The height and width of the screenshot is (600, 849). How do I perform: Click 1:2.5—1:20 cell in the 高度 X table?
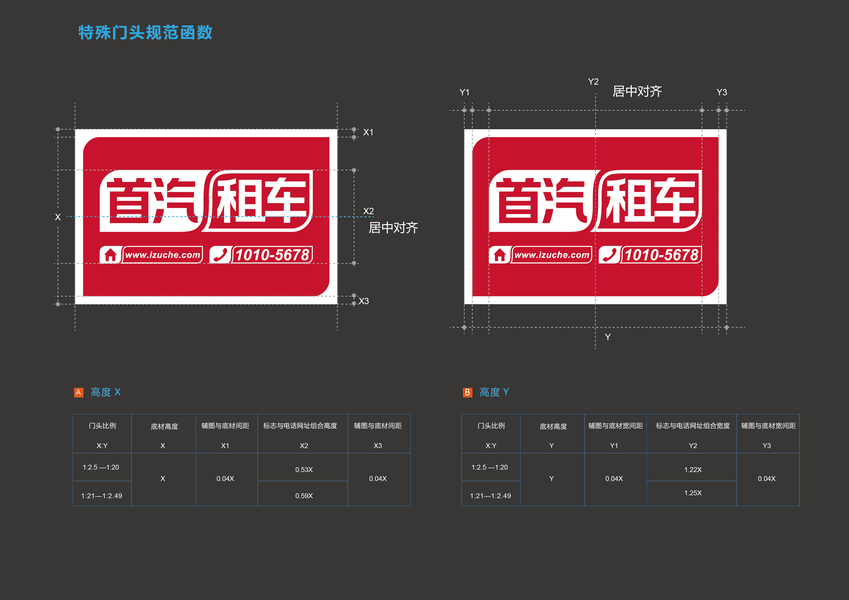pyautogui.click(x=101, y=467)
